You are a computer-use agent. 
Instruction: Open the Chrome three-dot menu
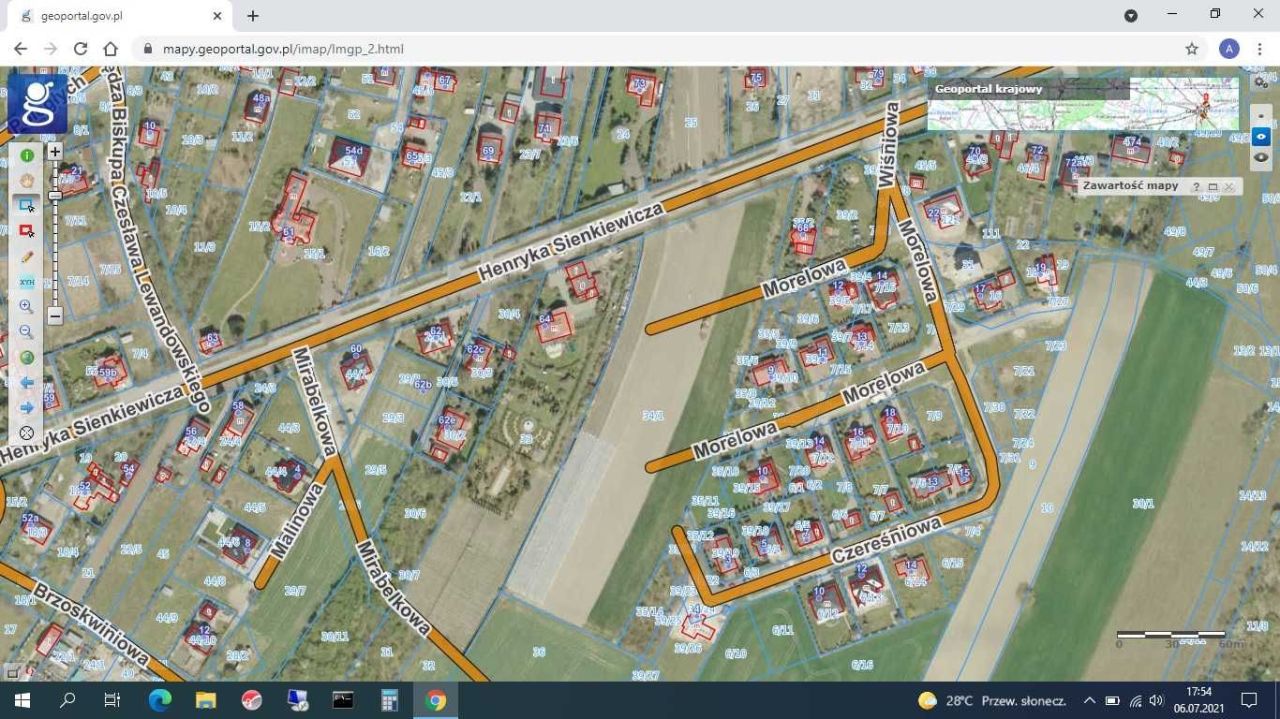coord(1260,48)
